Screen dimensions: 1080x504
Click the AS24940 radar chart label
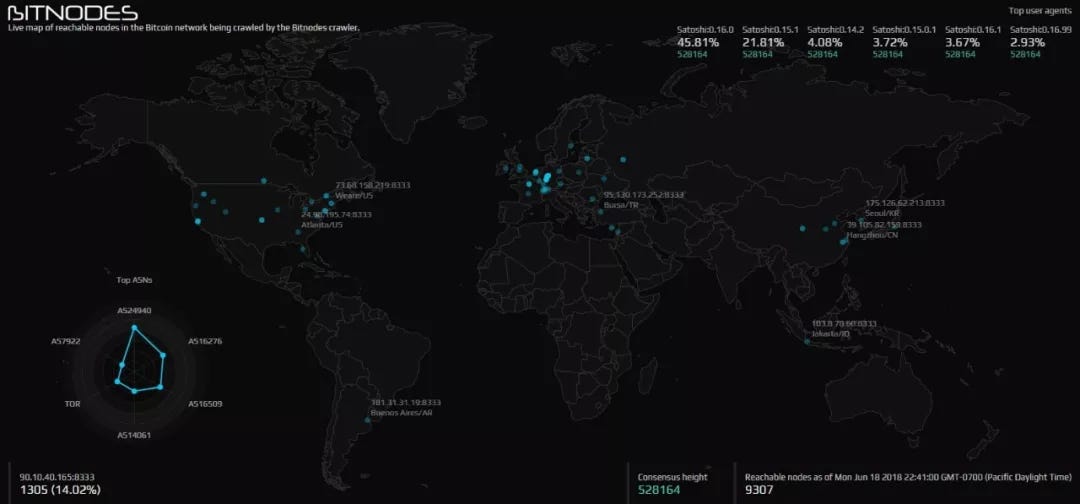[134, 311]
